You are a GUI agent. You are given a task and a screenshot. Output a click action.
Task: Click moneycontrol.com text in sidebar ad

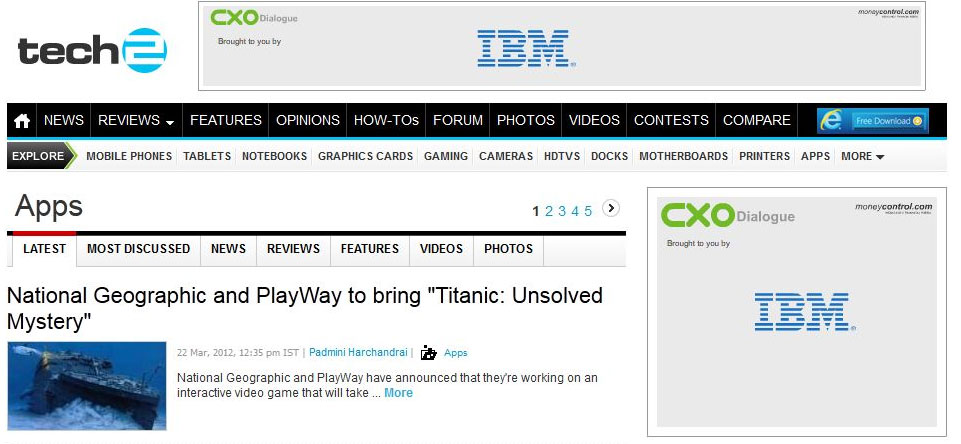(894, 207)
